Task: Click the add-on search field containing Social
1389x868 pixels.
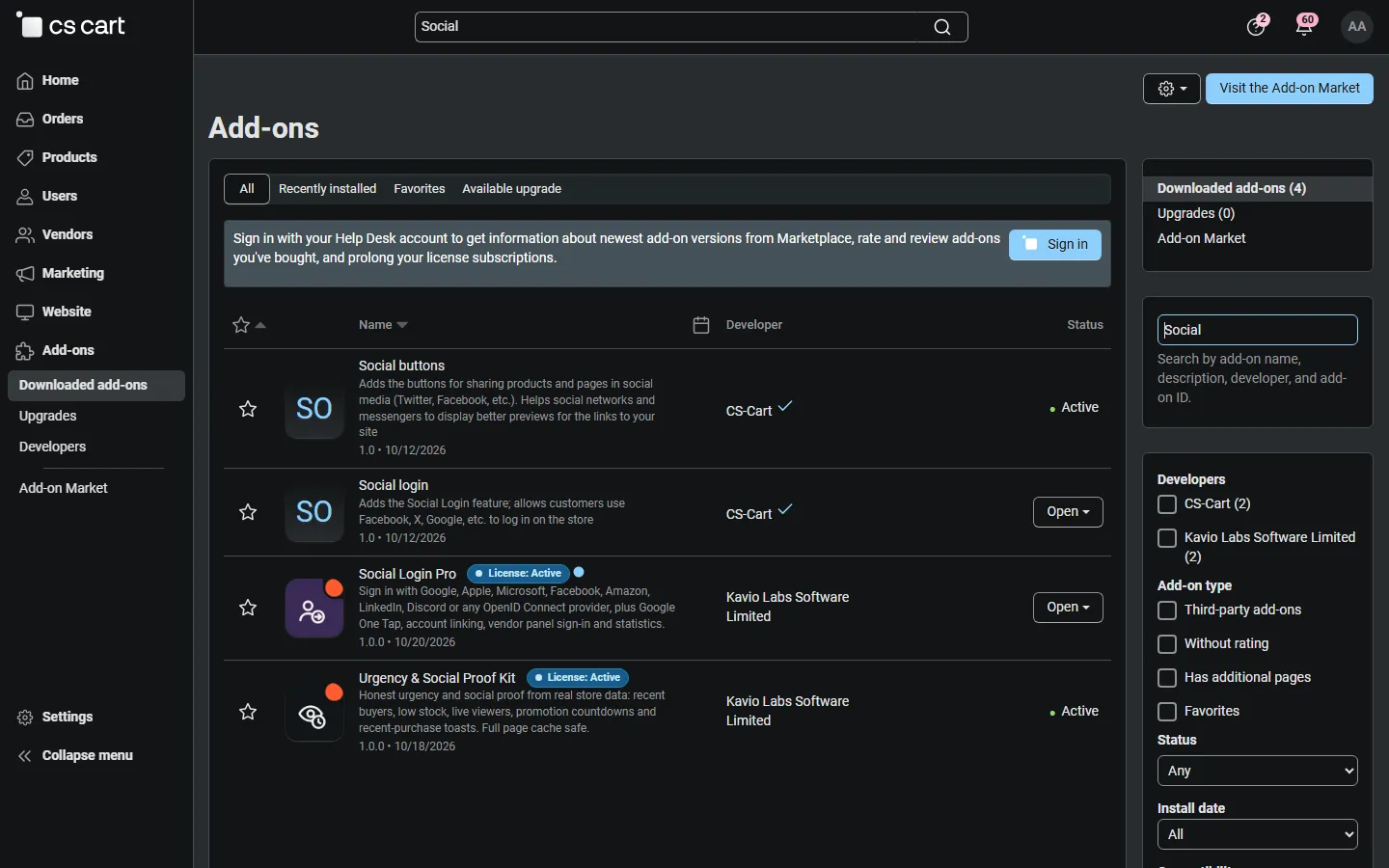Action: 1258,330
